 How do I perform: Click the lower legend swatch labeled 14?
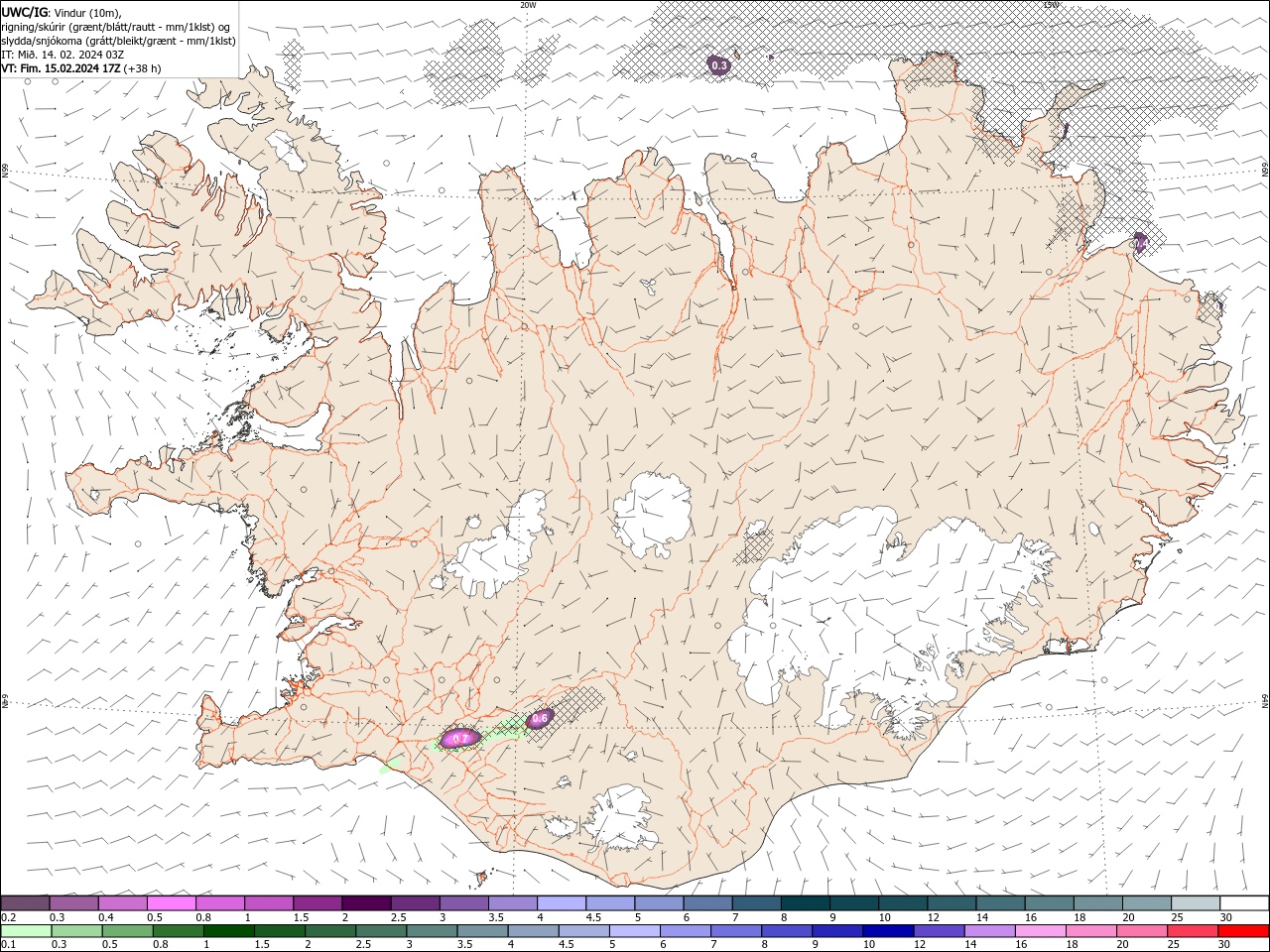tap(989, 931)
